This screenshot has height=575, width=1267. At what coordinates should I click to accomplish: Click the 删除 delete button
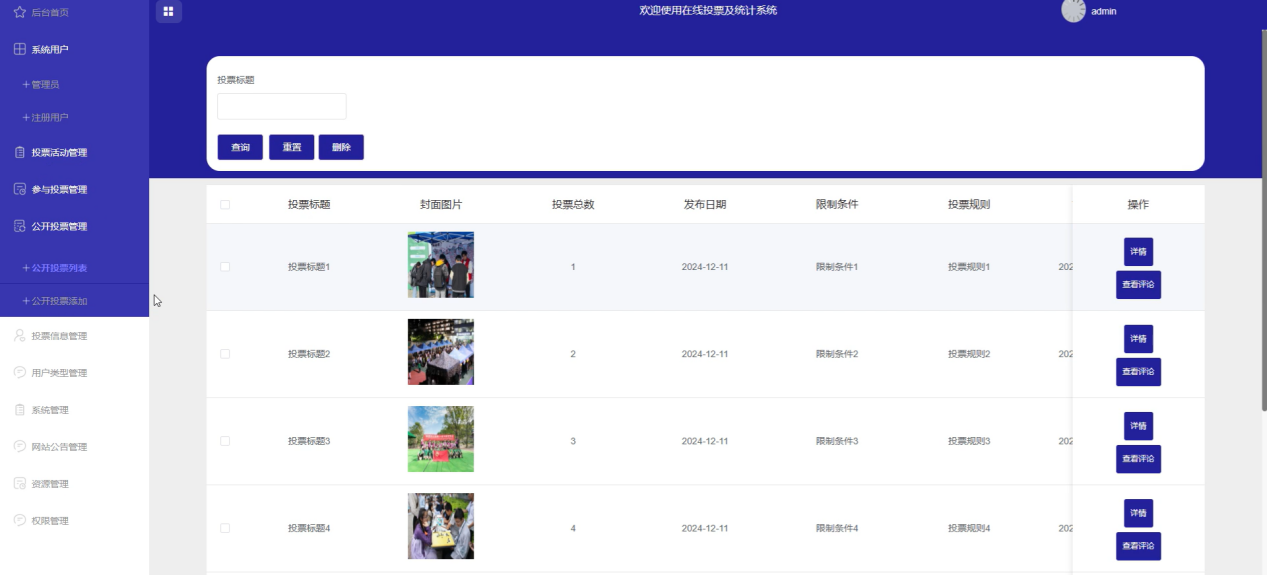coord(341,147)
